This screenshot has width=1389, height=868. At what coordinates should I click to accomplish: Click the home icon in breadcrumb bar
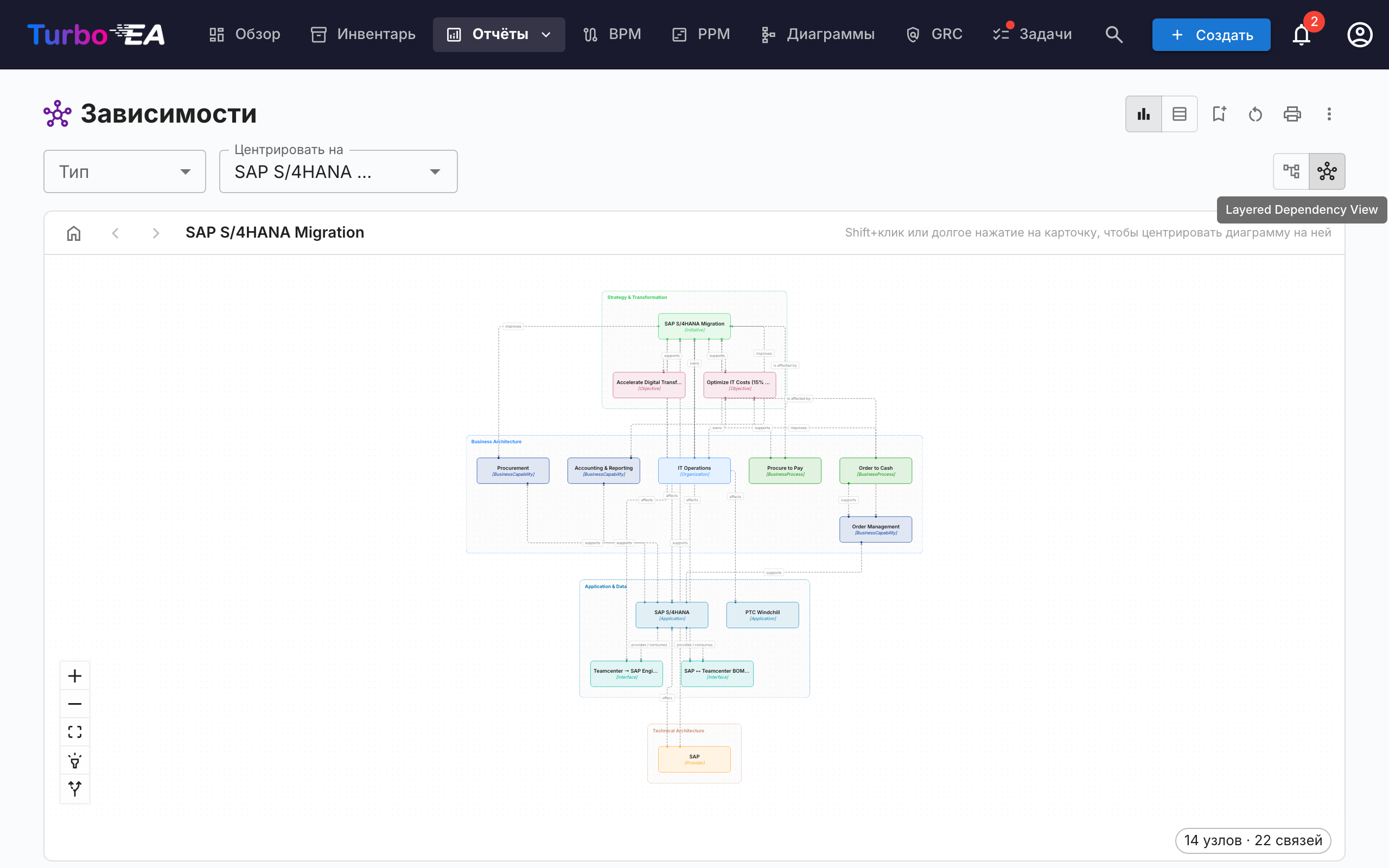point(73,233)
